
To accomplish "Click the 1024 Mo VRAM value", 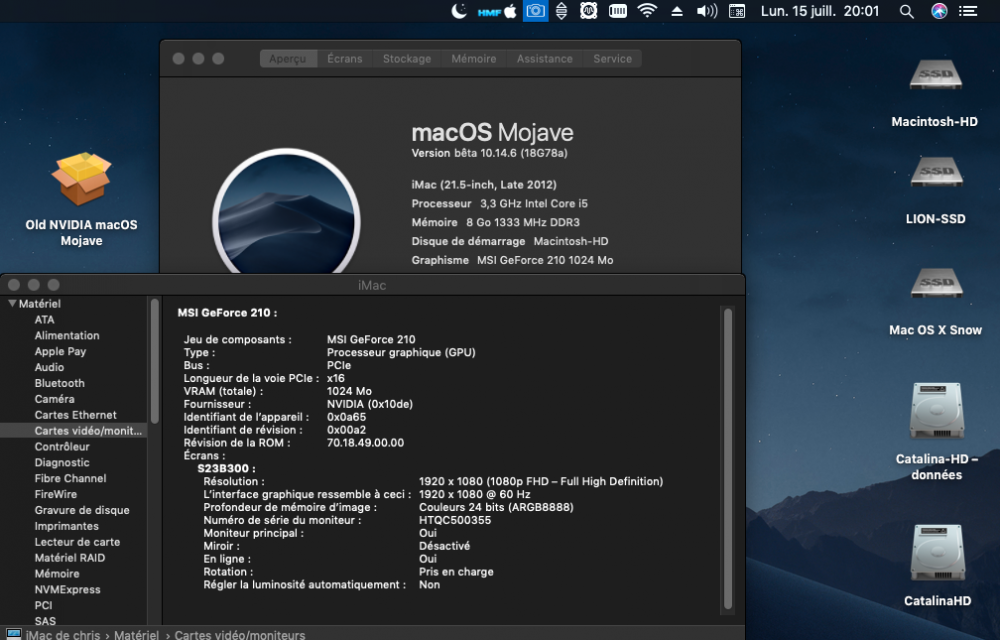I will tap(349, 391).
